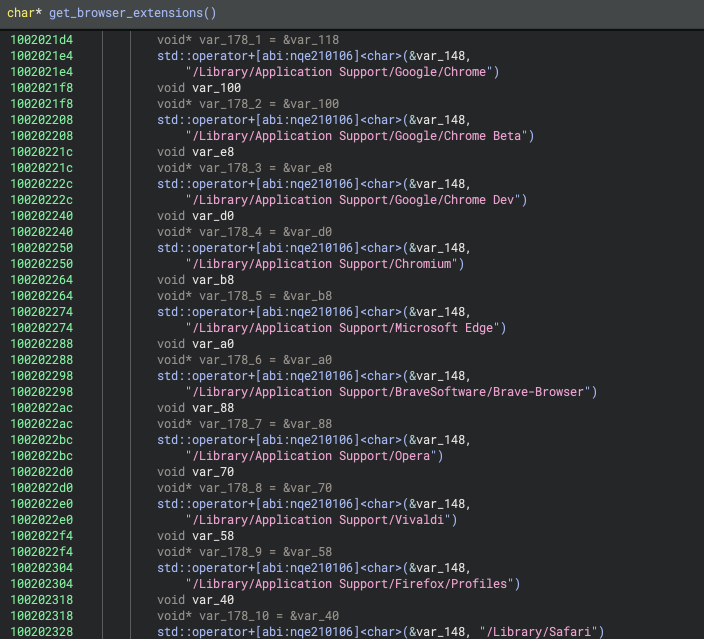Viewport: 704px width, 639px height.
Task: Select the "/Library/Application Support/Vivaldi" string
Action: (318, 520)
